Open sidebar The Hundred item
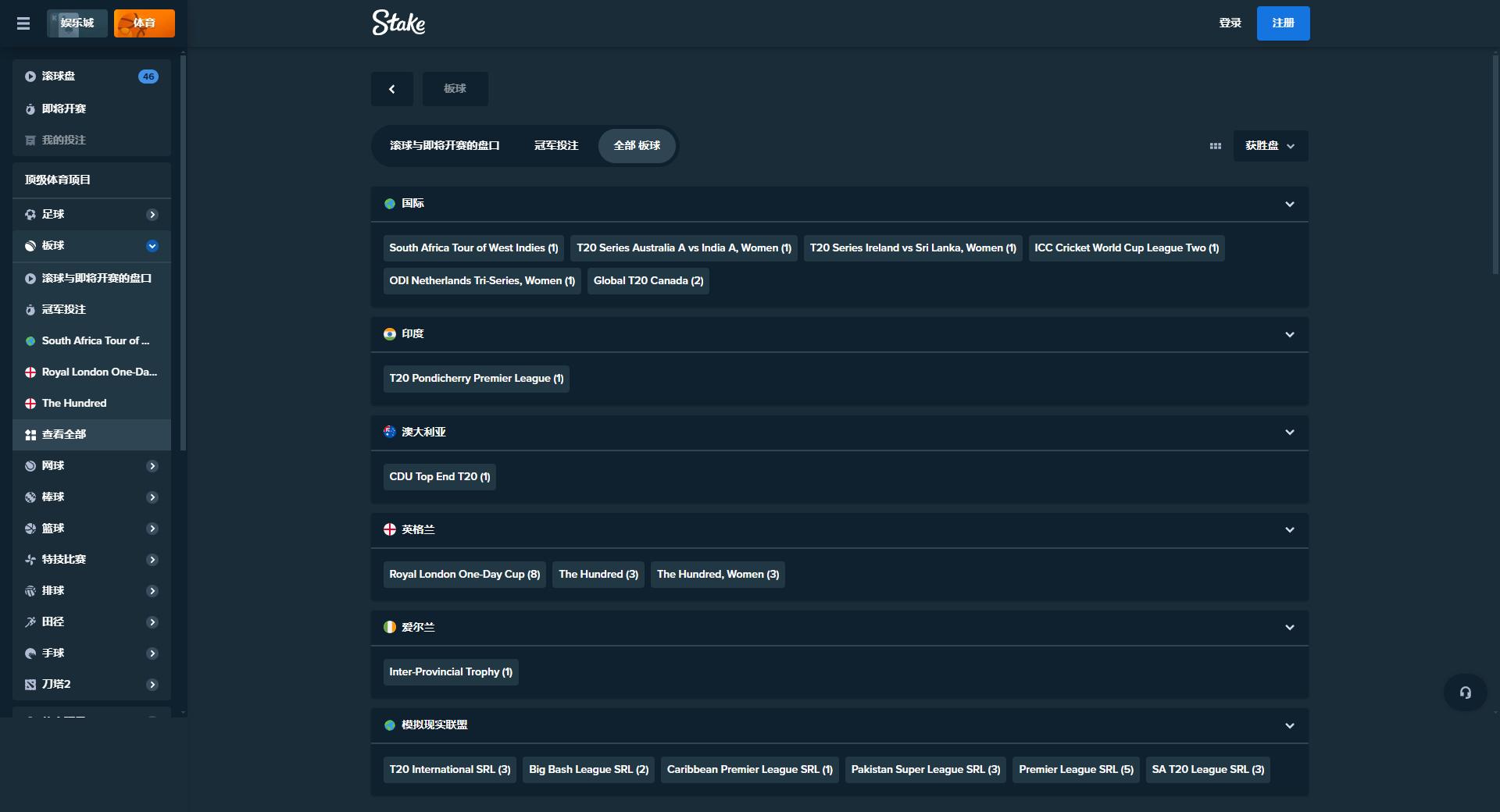1500x812 pixels. coord(92,404)
